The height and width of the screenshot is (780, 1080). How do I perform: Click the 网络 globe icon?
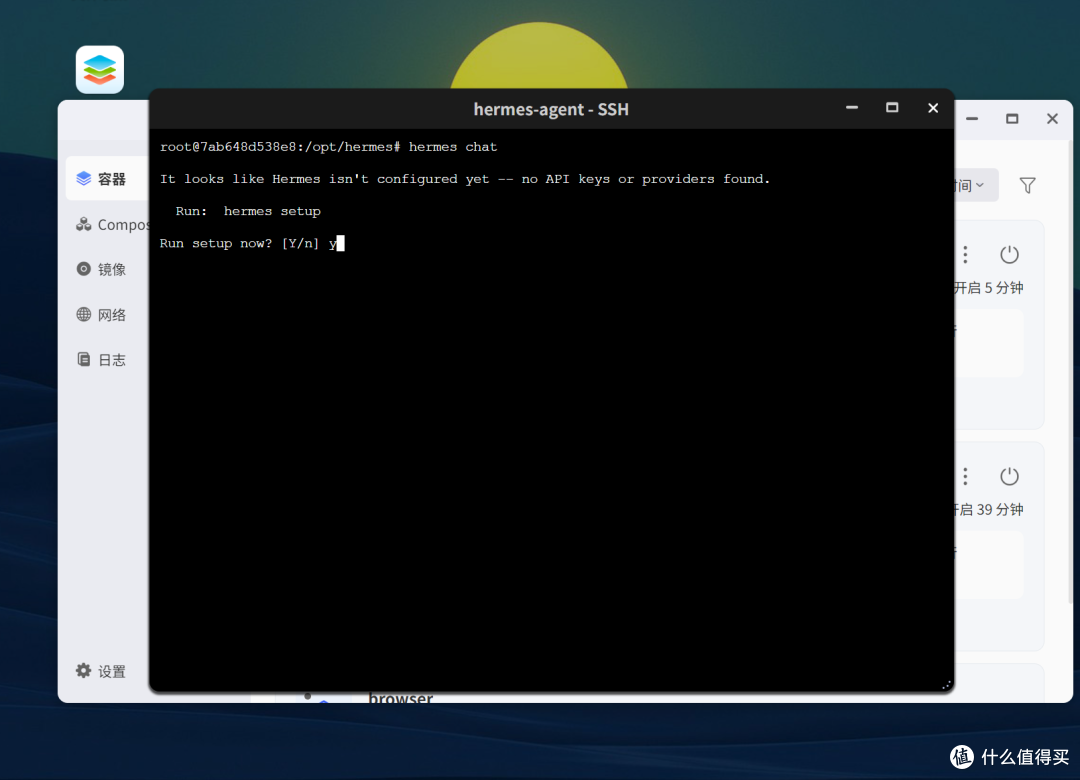pos(83,314)
